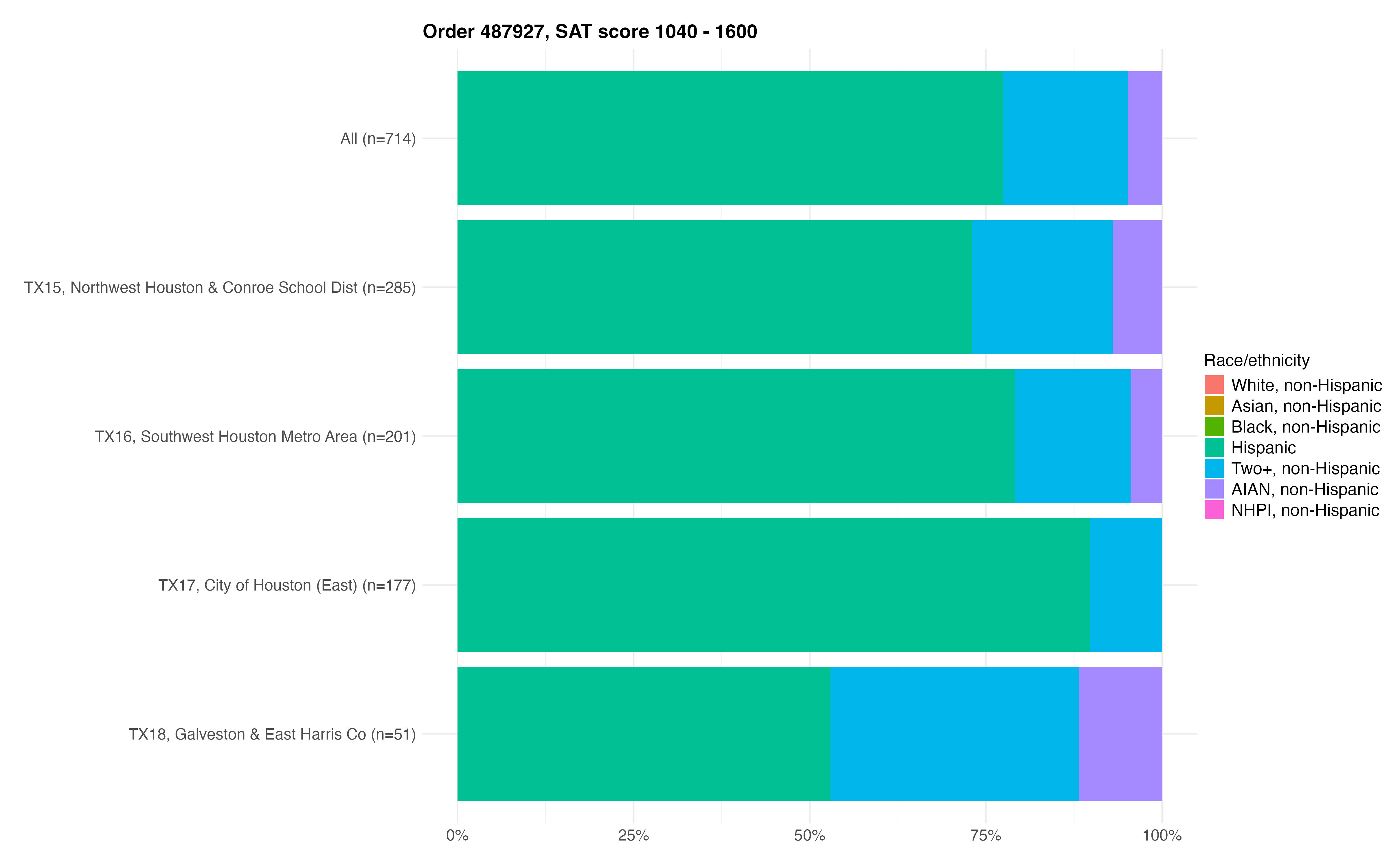Select the TX17 City of Houston (East) label
Viewport: 1389px width, 868px height.
pos(287,586)
